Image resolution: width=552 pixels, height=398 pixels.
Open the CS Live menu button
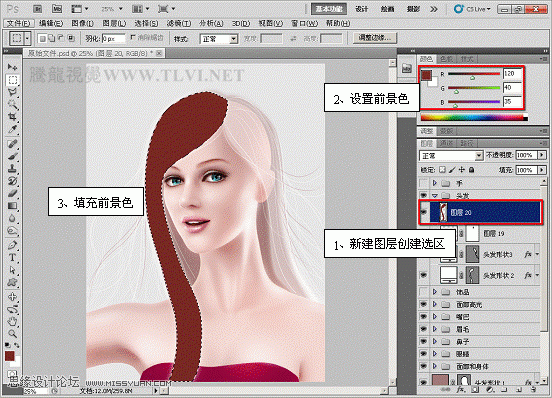pos(472,9)
